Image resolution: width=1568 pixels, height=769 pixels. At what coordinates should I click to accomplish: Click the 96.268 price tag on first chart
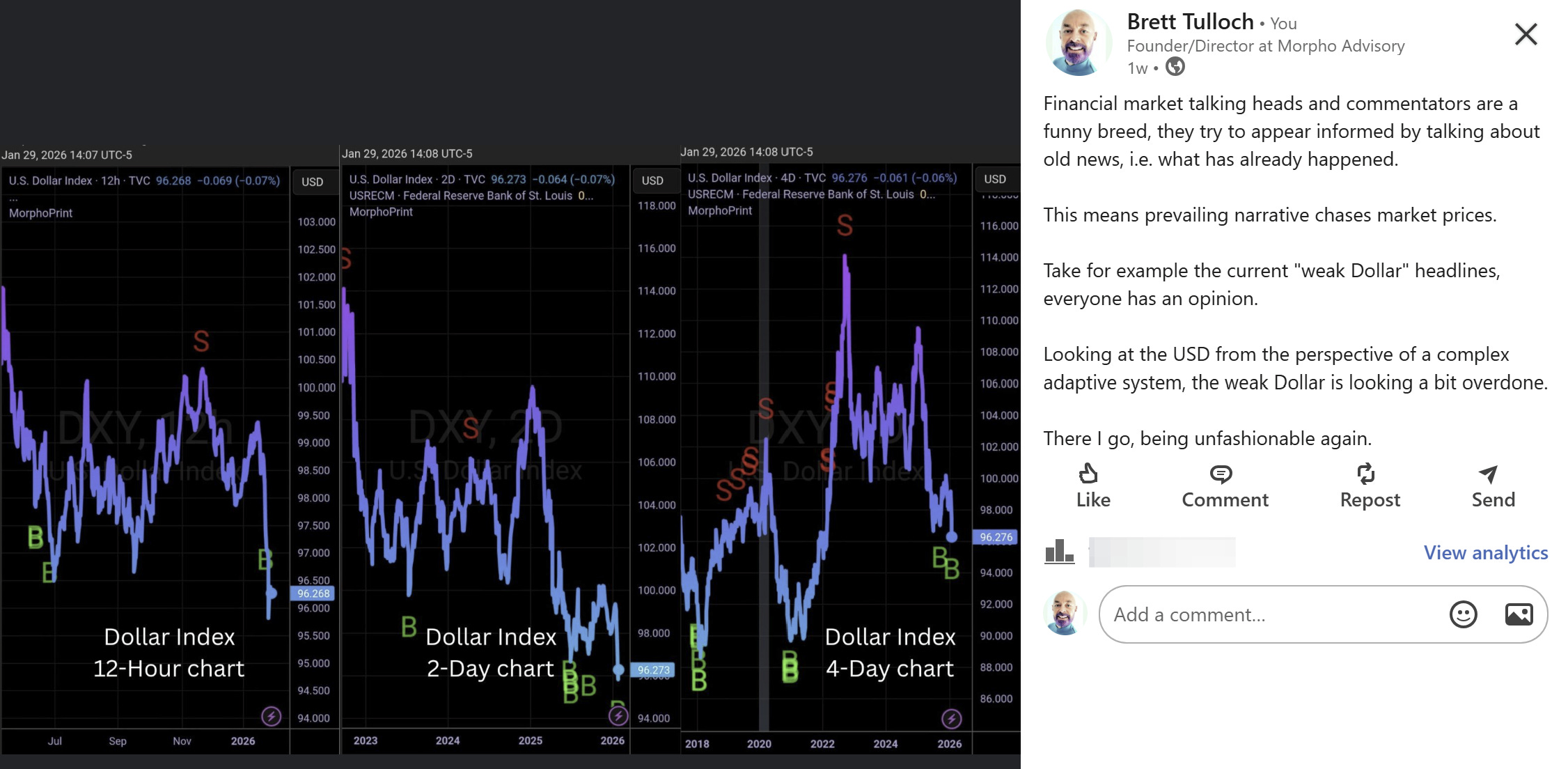click(313, 593)
